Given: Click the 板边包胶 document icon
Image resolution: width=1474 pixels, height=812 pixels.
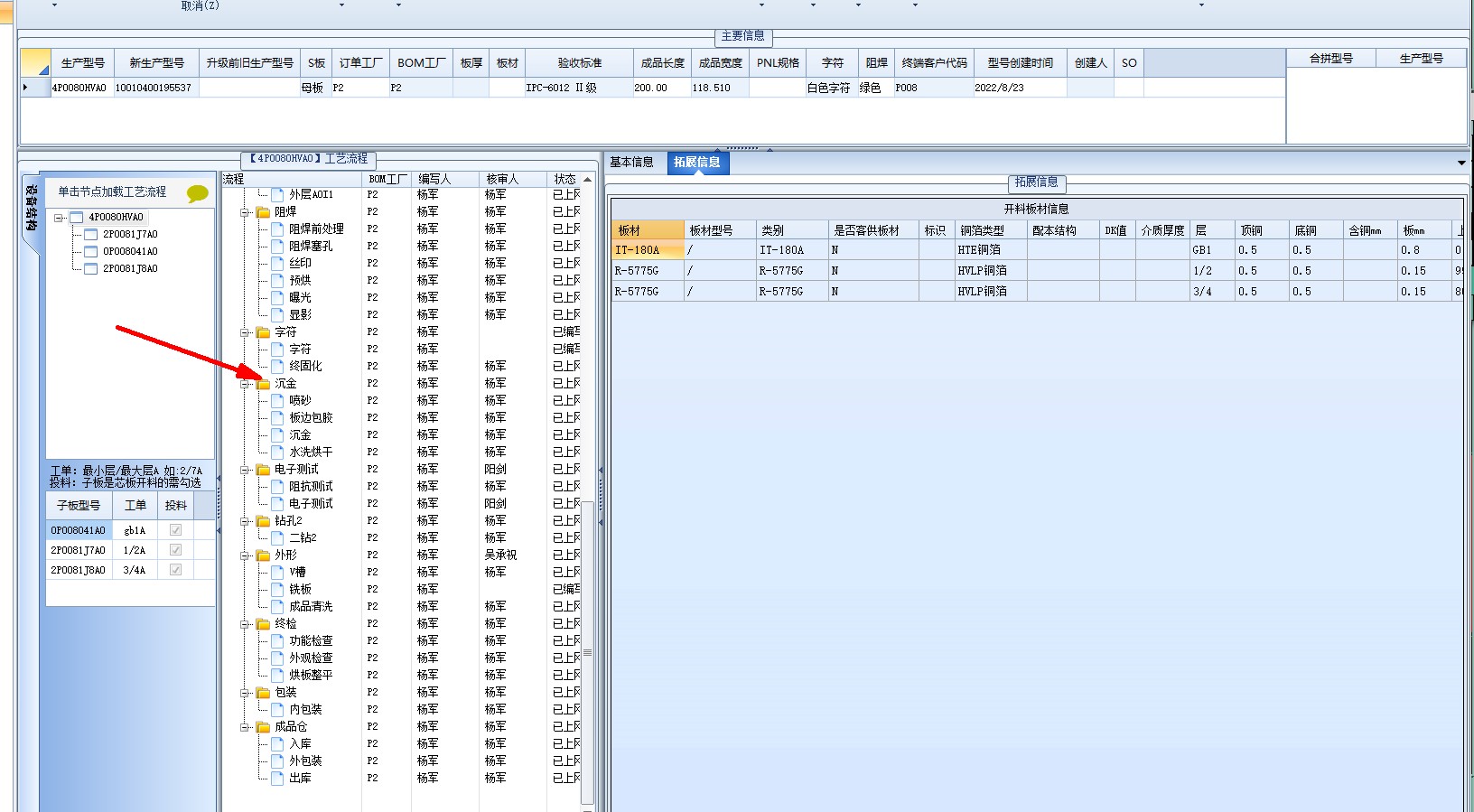Looking at the screenshot, I should [x=277, y=418].
